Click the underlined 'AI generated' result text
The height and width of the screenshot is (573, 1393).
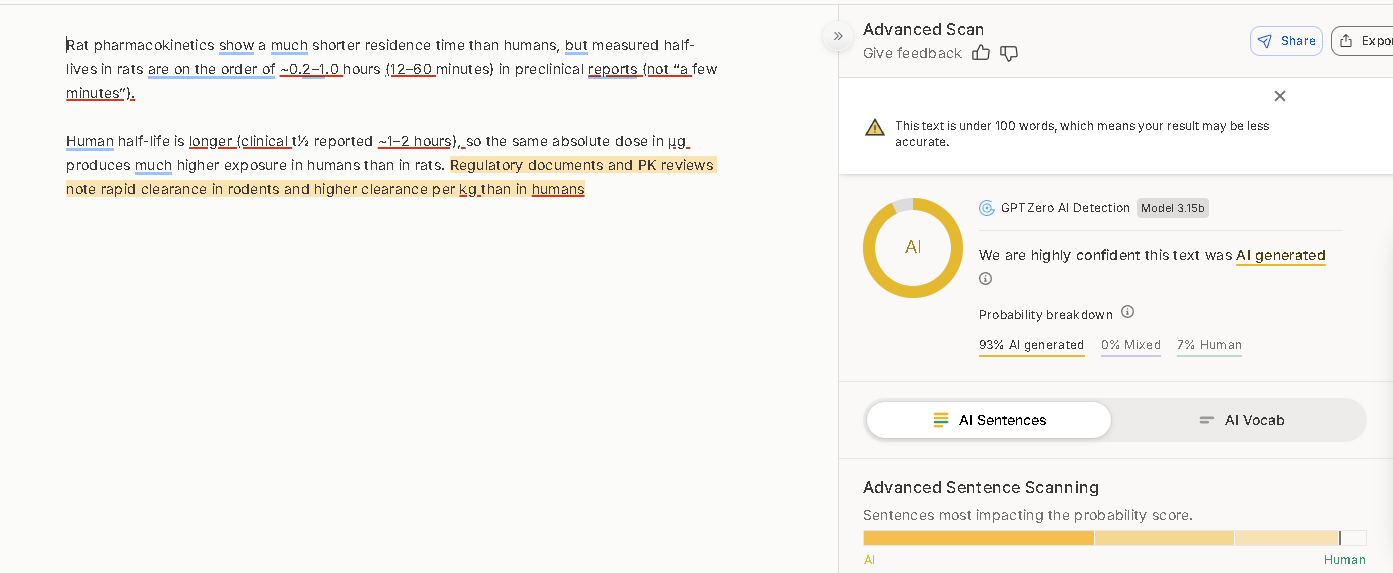point(1280,255)
